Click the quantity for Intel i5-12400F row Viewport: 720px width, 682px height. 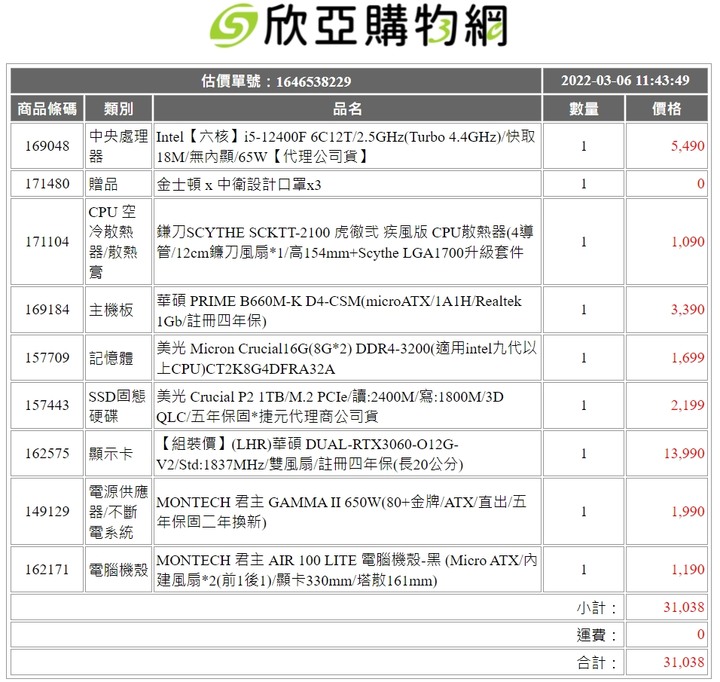tap(584, 146)
